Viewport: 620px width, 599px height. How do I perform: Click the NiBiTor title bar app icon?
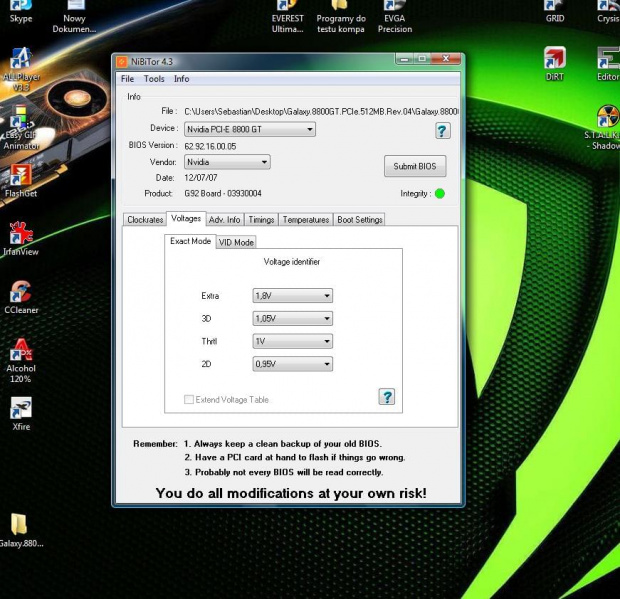tap(122, 62)
